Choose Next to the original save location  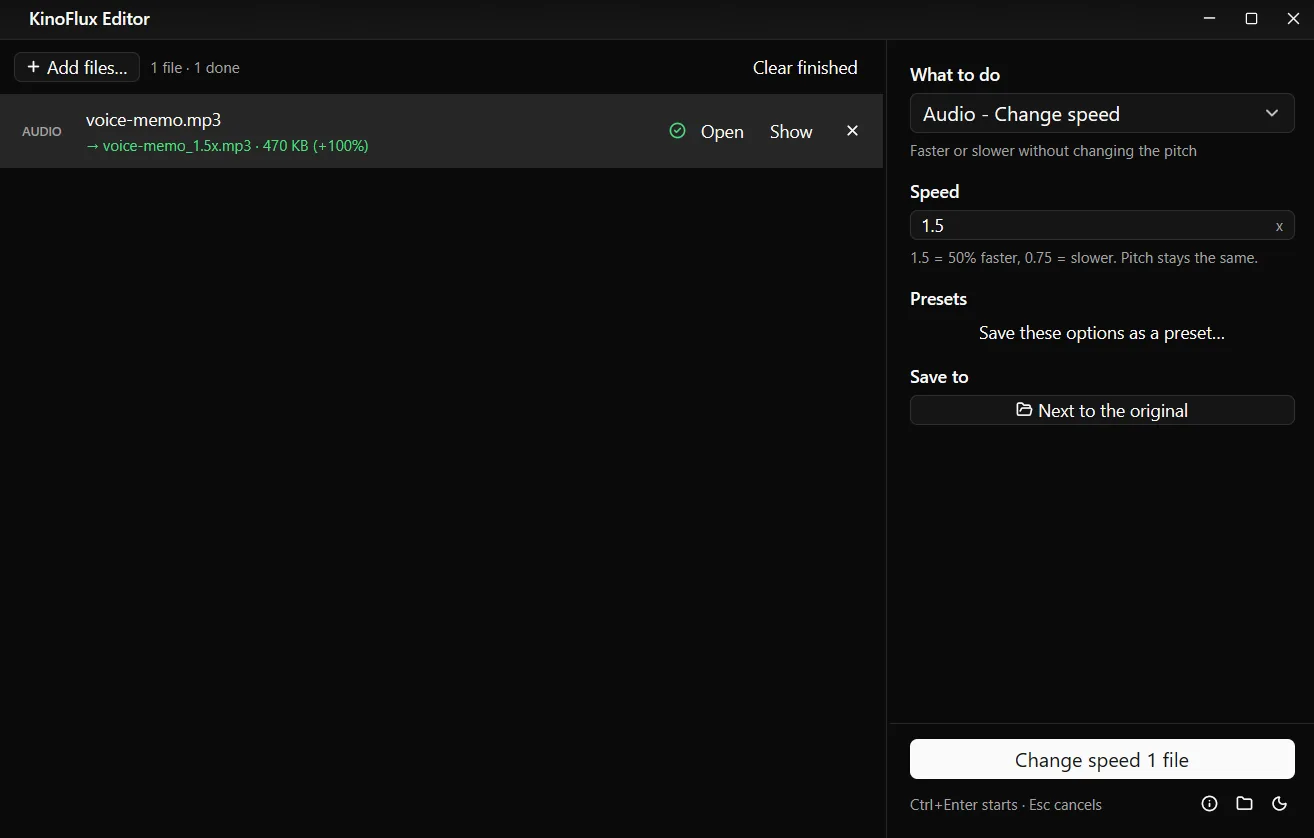(x=1102, y=410)
